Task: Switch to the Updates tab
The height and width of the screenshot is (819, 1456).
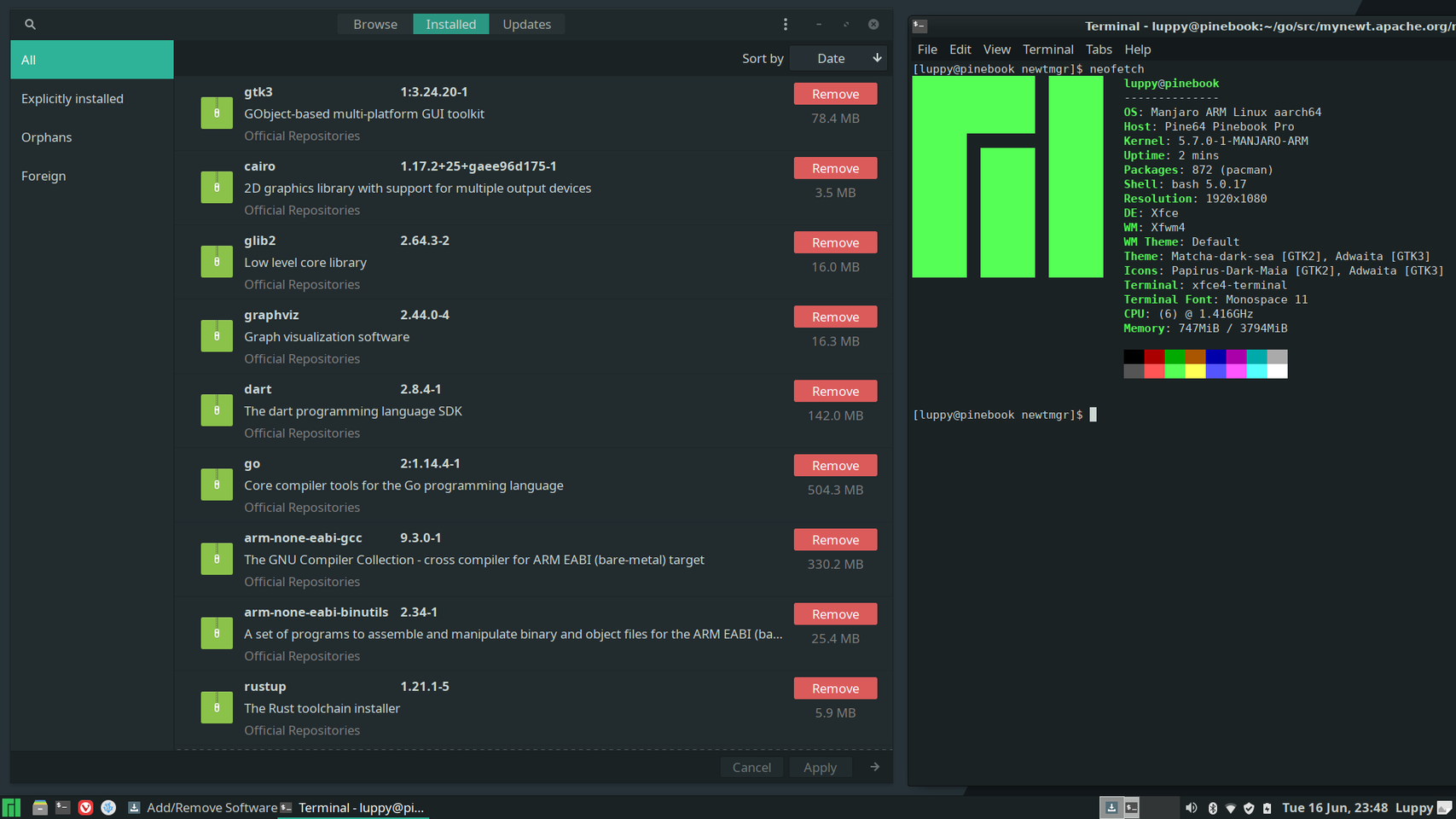Action: coord(526,25)
